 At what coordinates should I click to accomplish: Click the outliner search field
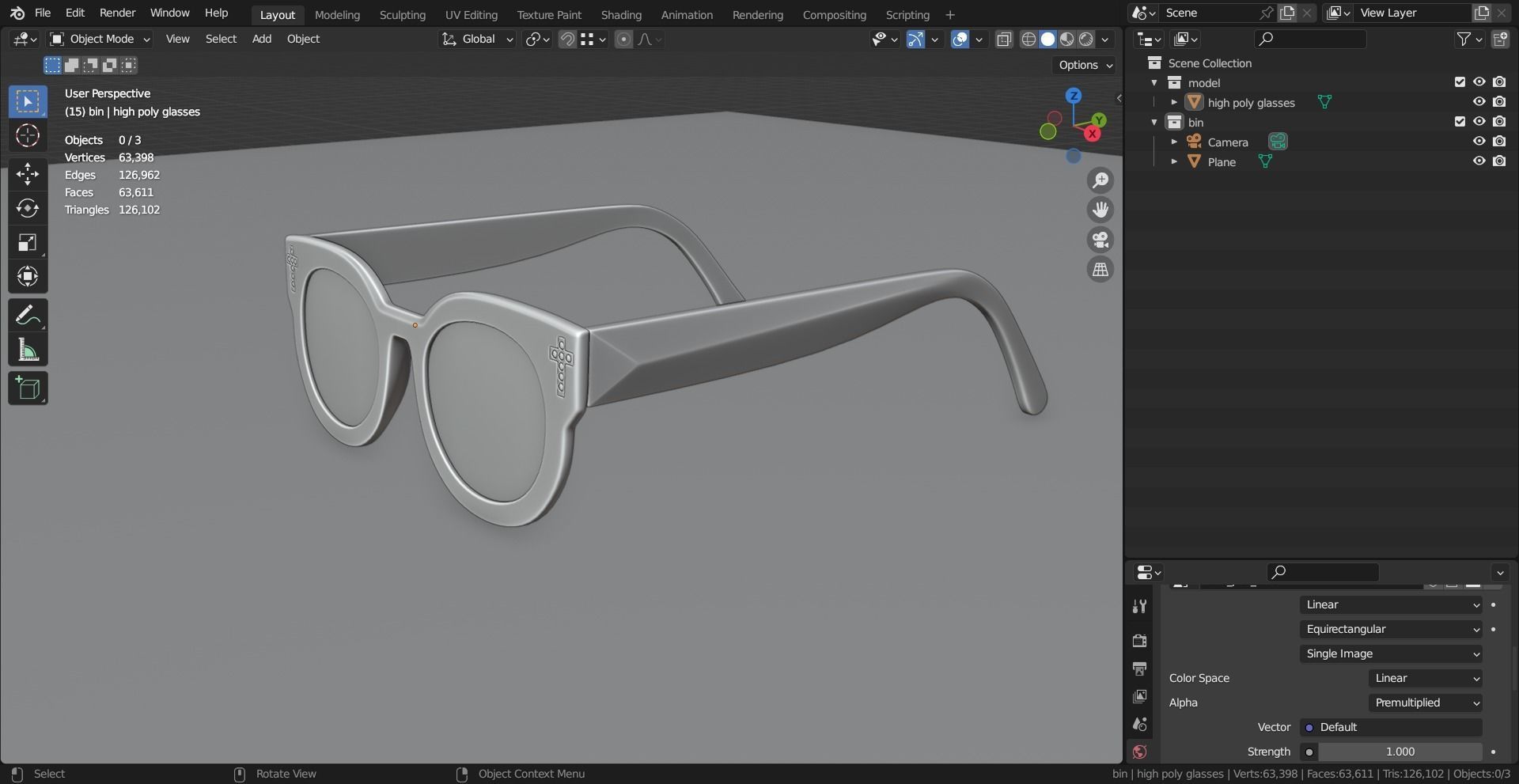click(x=1310, y=39)
